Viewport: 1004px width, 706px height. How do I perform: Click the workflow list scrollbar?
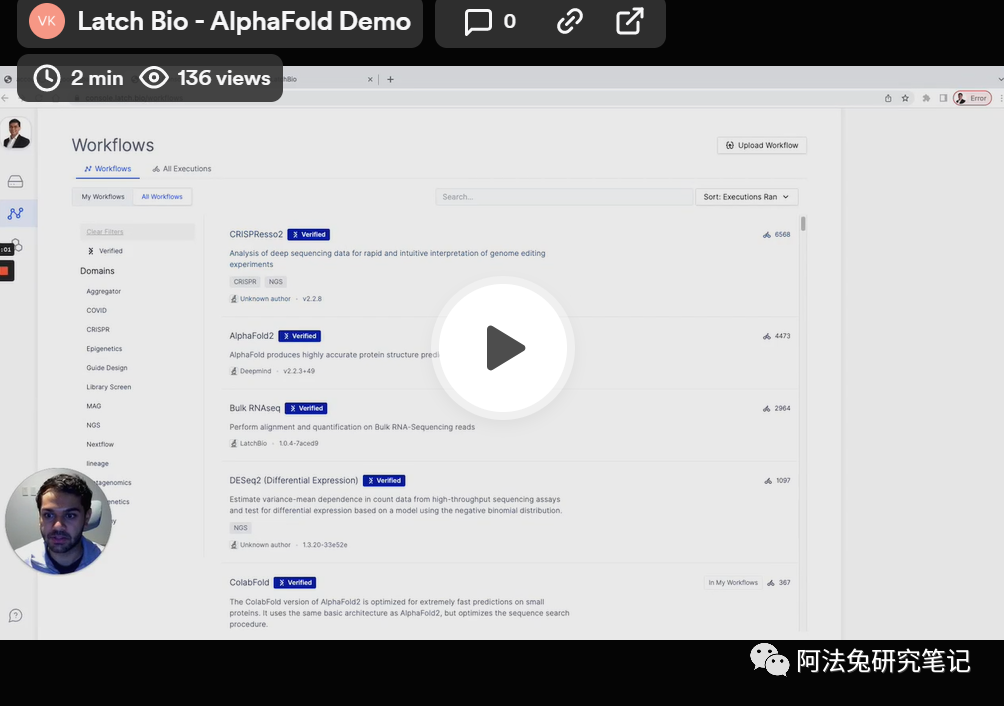(803, 224)
